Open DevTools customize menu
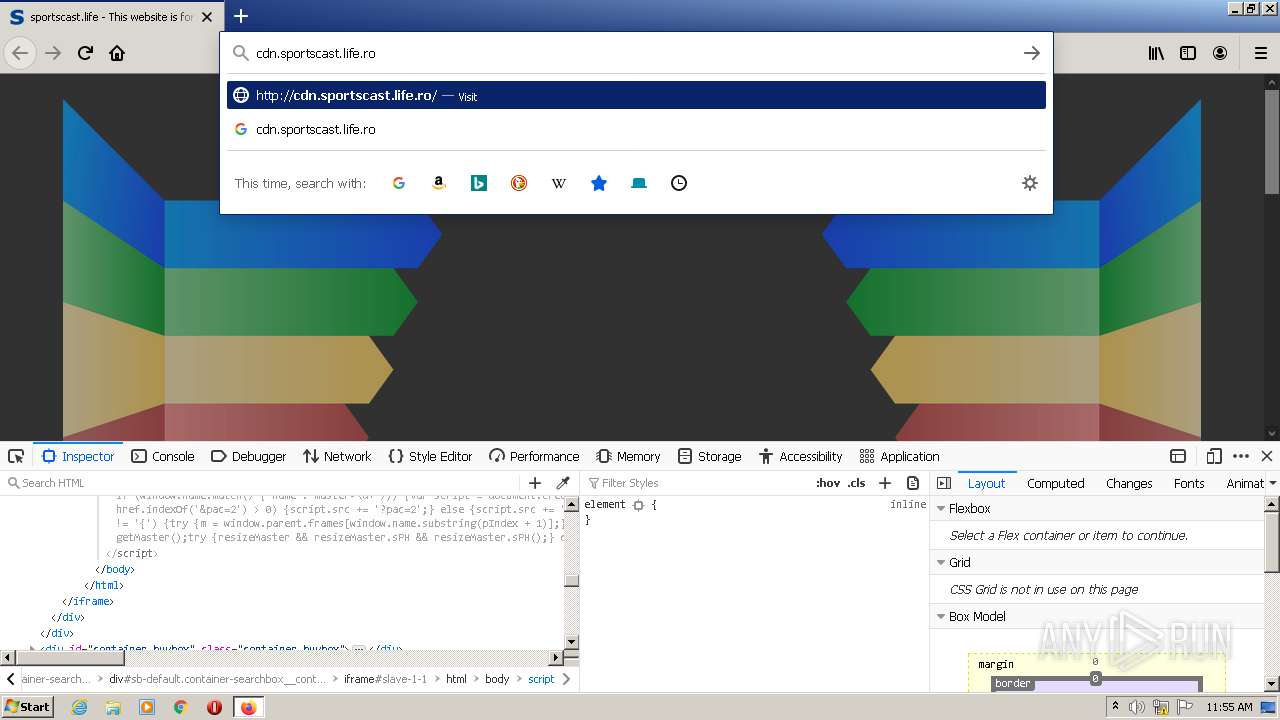The image size is (1280, 720). pyautogui.click(x=1241, y=456)
